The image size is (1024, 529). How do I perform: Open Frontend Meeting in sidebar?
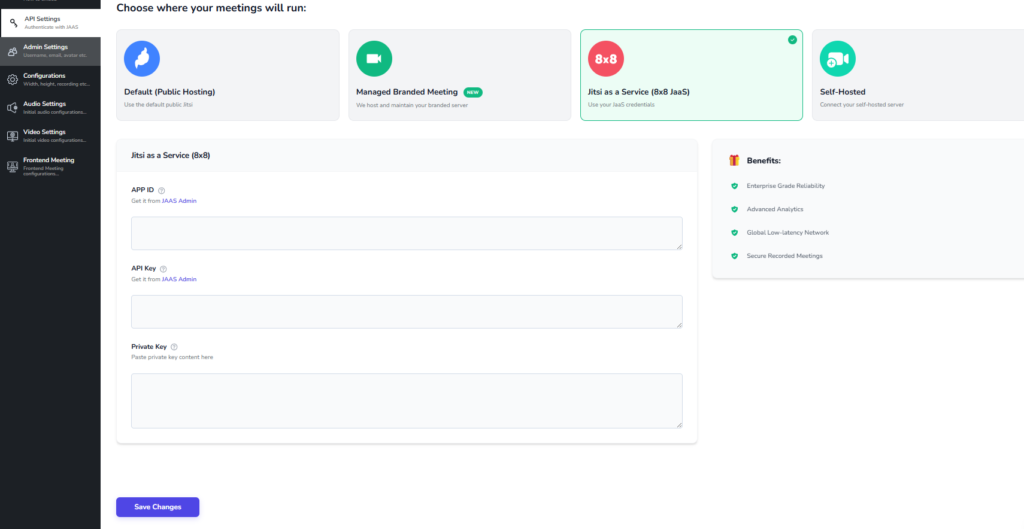[50, 167]
